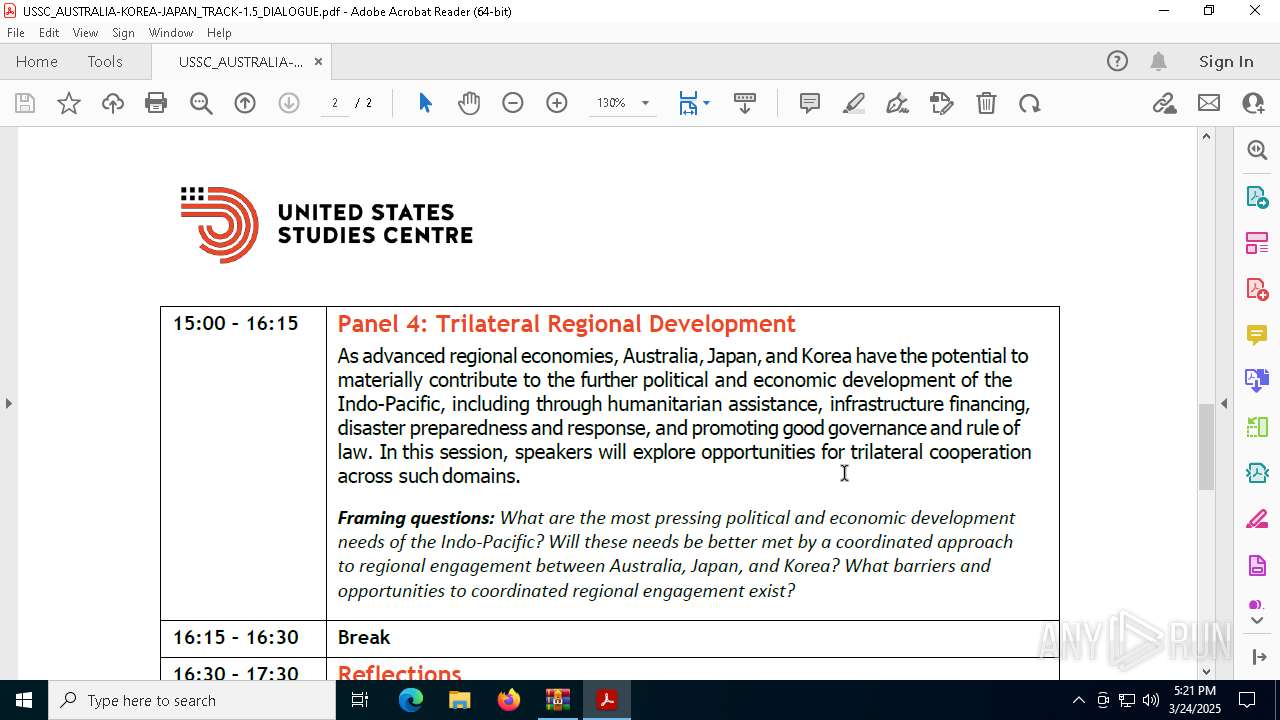
Task: Expand the zoom level 130% dropdown
Action: [x=645, y=103]
